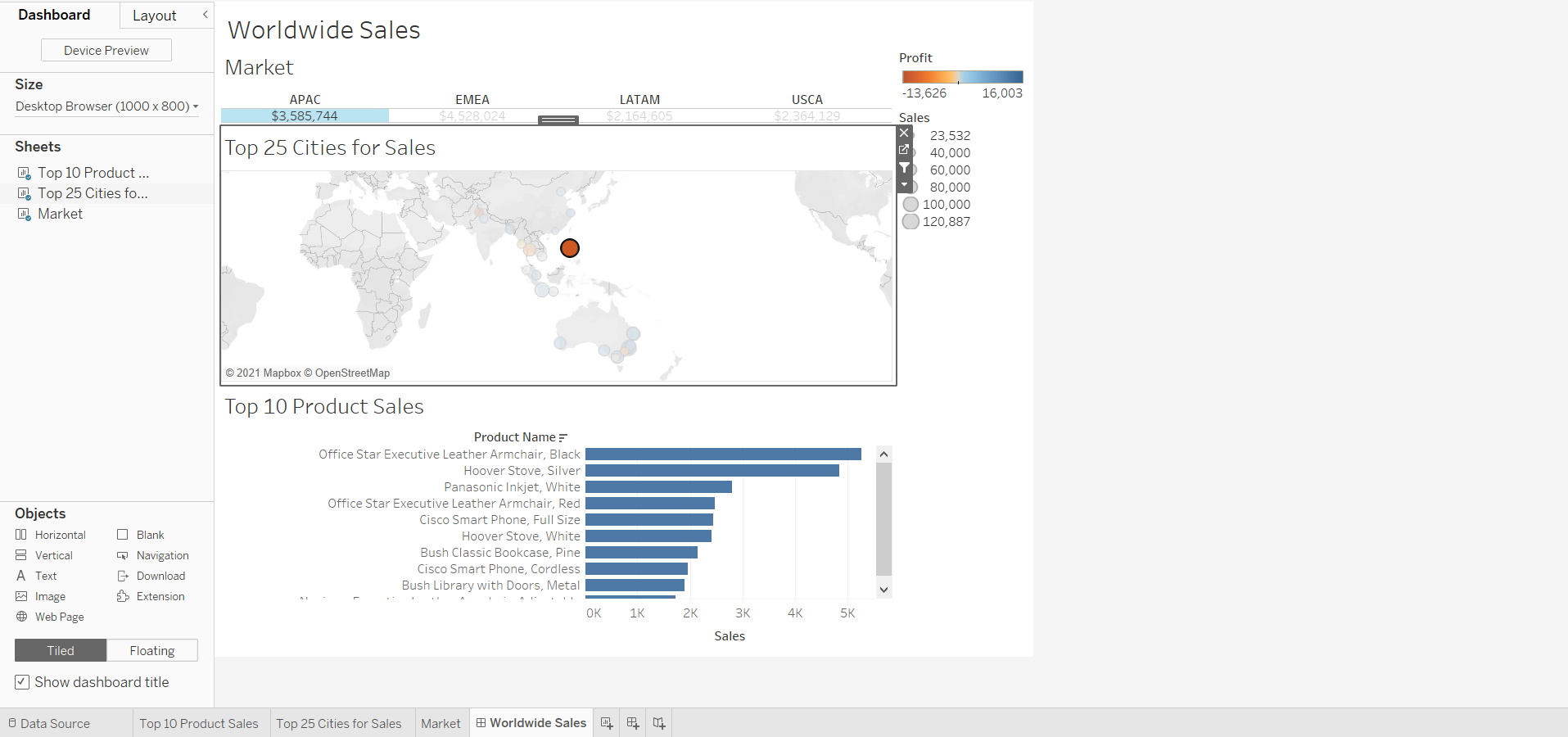Click the Top 10 Product Sales title
This screenshot has width=1568, height=737.
(324, 406)
